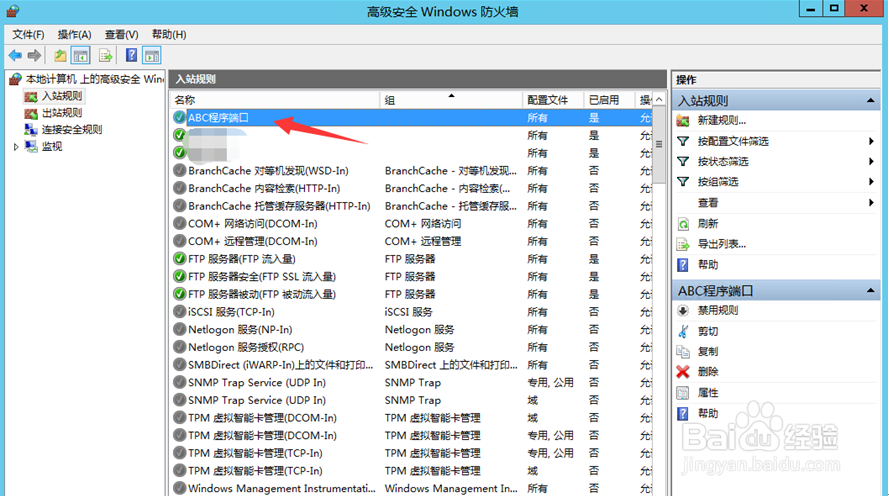Expand the 监视 tree node arrow

coord(16,147)
